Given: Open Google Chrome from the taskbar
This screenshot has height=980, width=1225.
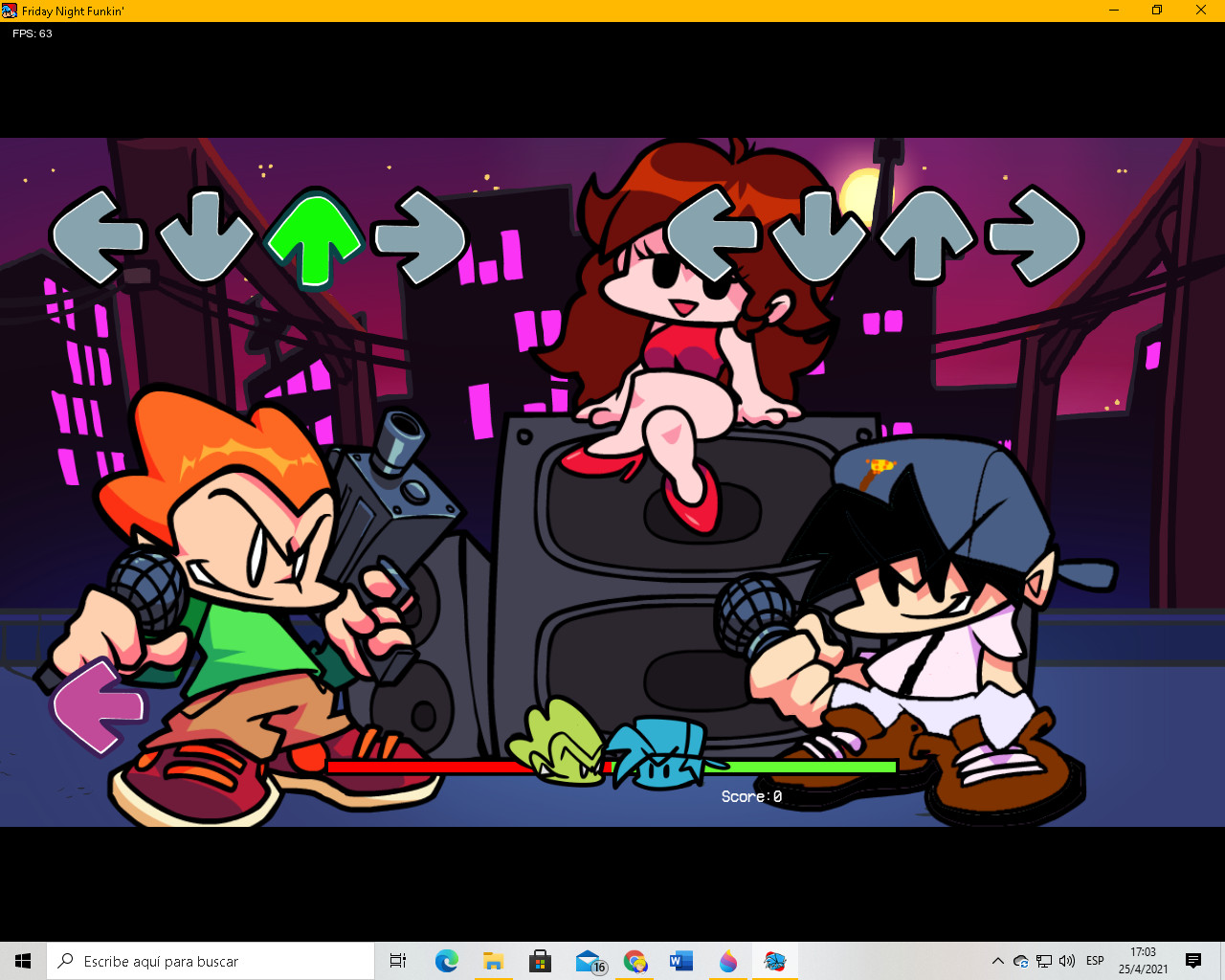Looking at the screenshot, I should 635,961.
